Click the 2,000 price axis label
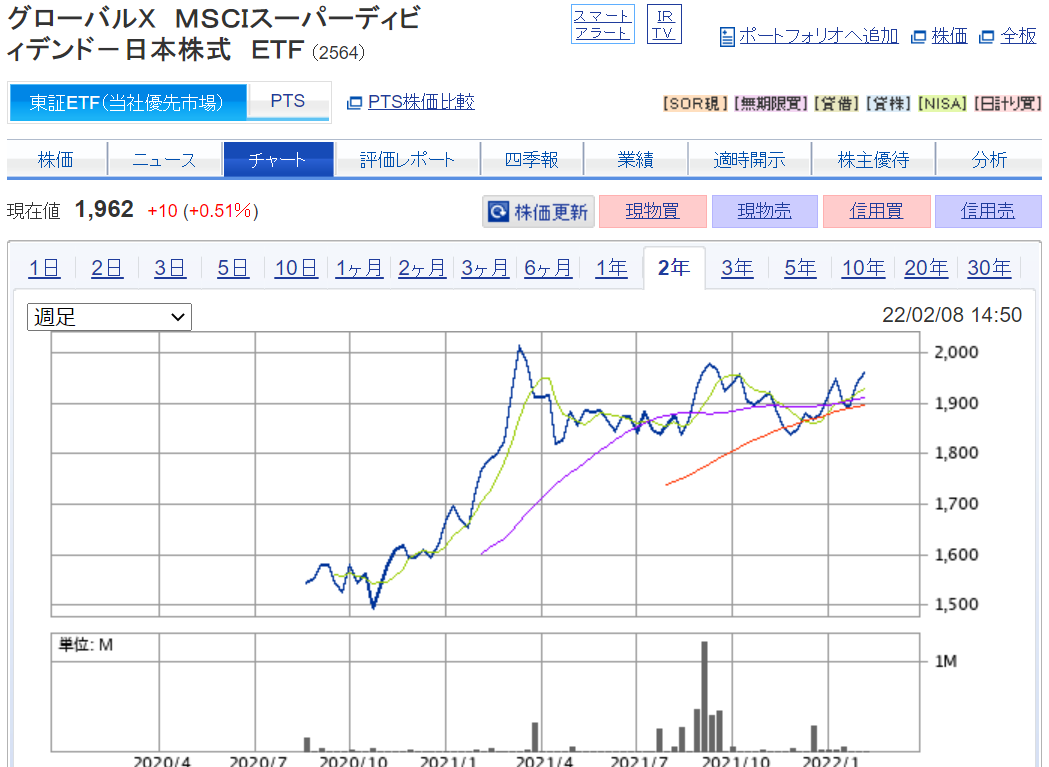This screenshot has height=767, width=1049. click(956, 352)
